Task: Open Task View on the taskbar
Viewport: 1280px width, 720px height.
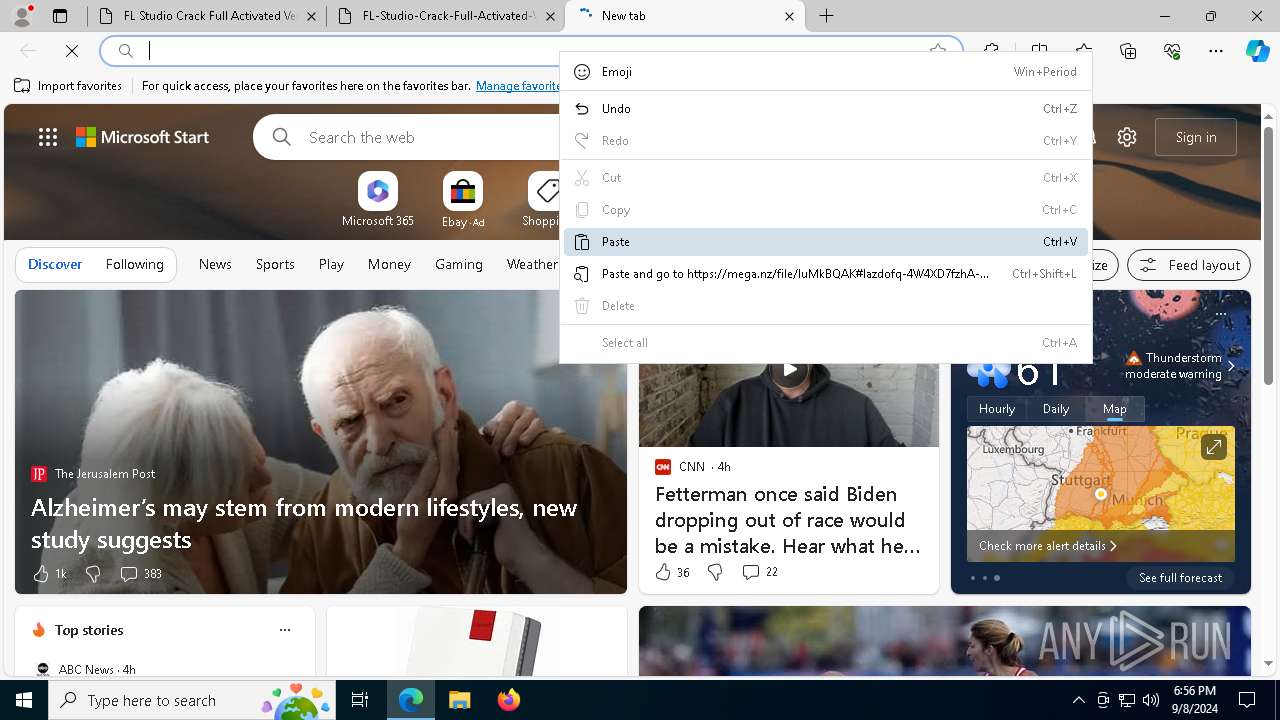Action: click(360, 700)
